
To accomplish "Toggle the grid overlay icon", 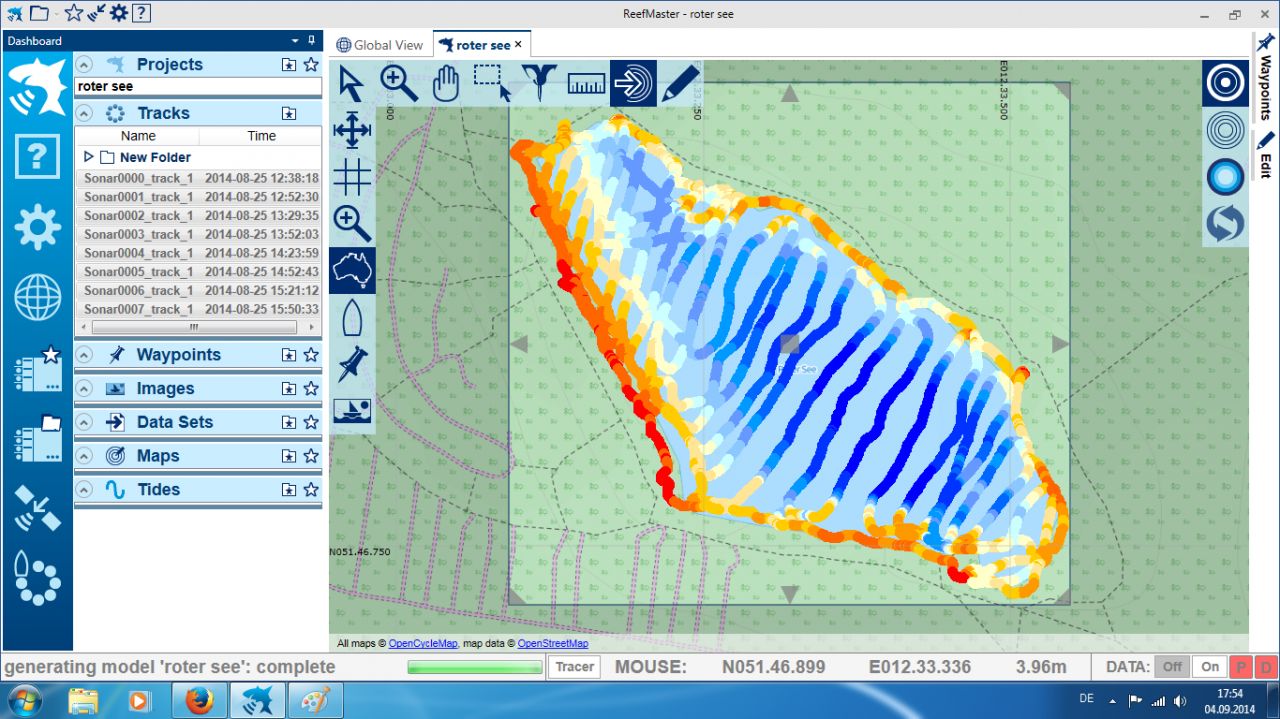I will (352, 177).
